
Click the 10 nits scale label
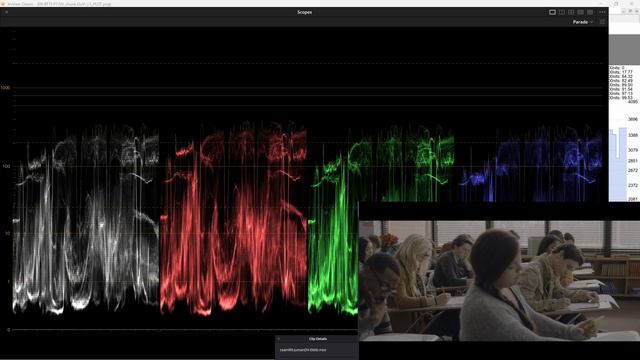click(x=7, y=233)
